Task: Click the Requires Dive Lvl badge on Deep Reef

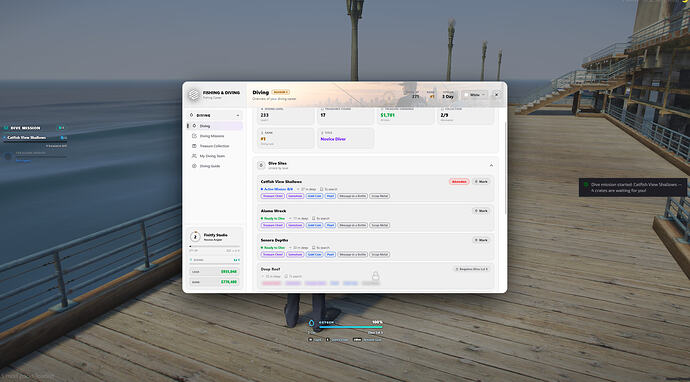Action: point(471,268)
